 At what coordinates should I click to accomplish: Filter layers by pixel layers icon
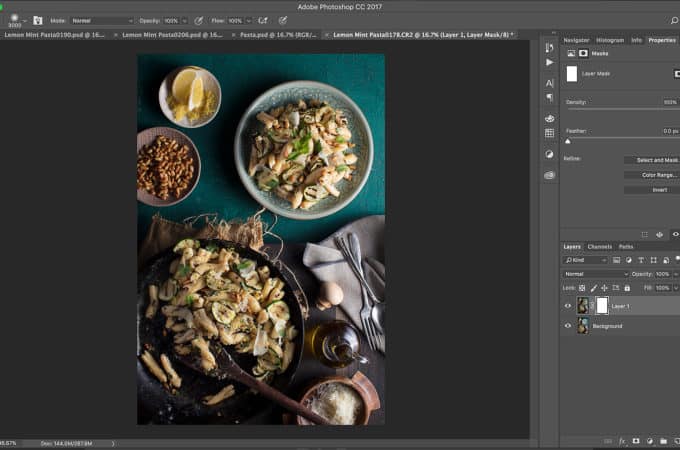(x=616, y=260)
